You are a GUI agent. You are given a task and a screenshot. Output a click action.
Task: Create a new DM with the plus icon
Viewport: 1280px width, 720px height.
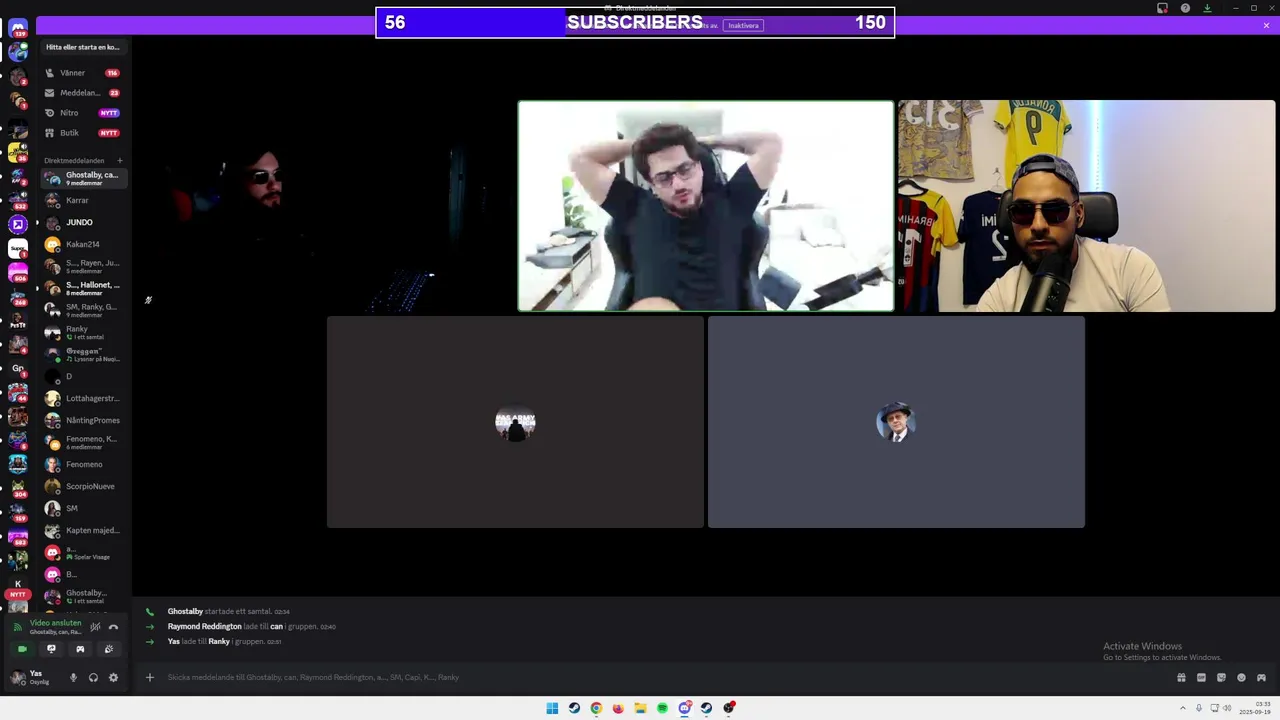click(120, 160)
